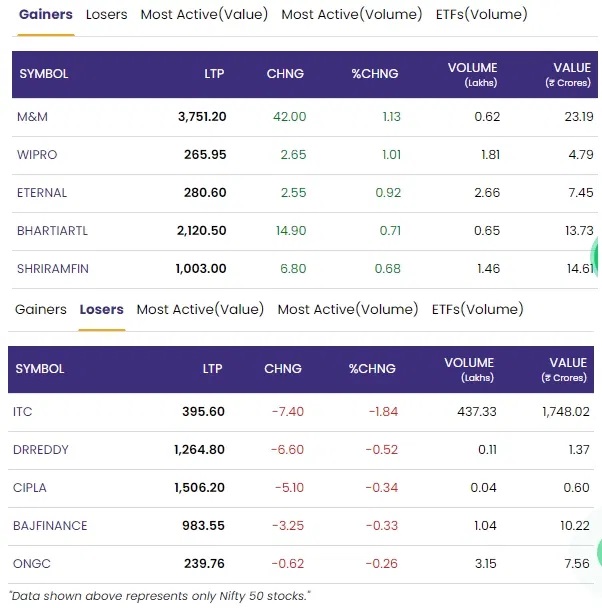Select the BHARTIARTL symbol

point(52,231)
